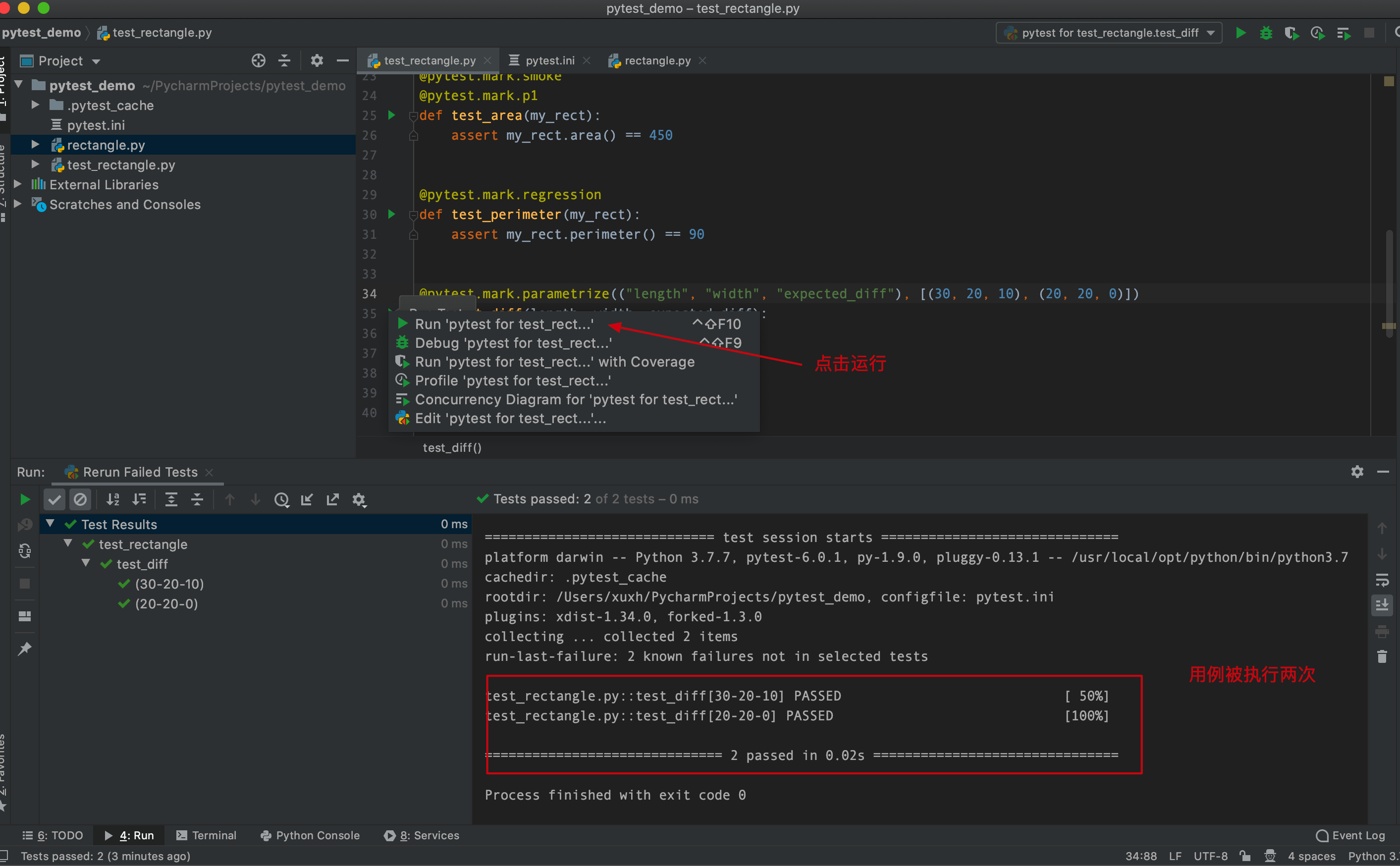Open Project panel settings gear
Image resolution: width=1400 pixels, height=866 pixels.
(317, 60)
